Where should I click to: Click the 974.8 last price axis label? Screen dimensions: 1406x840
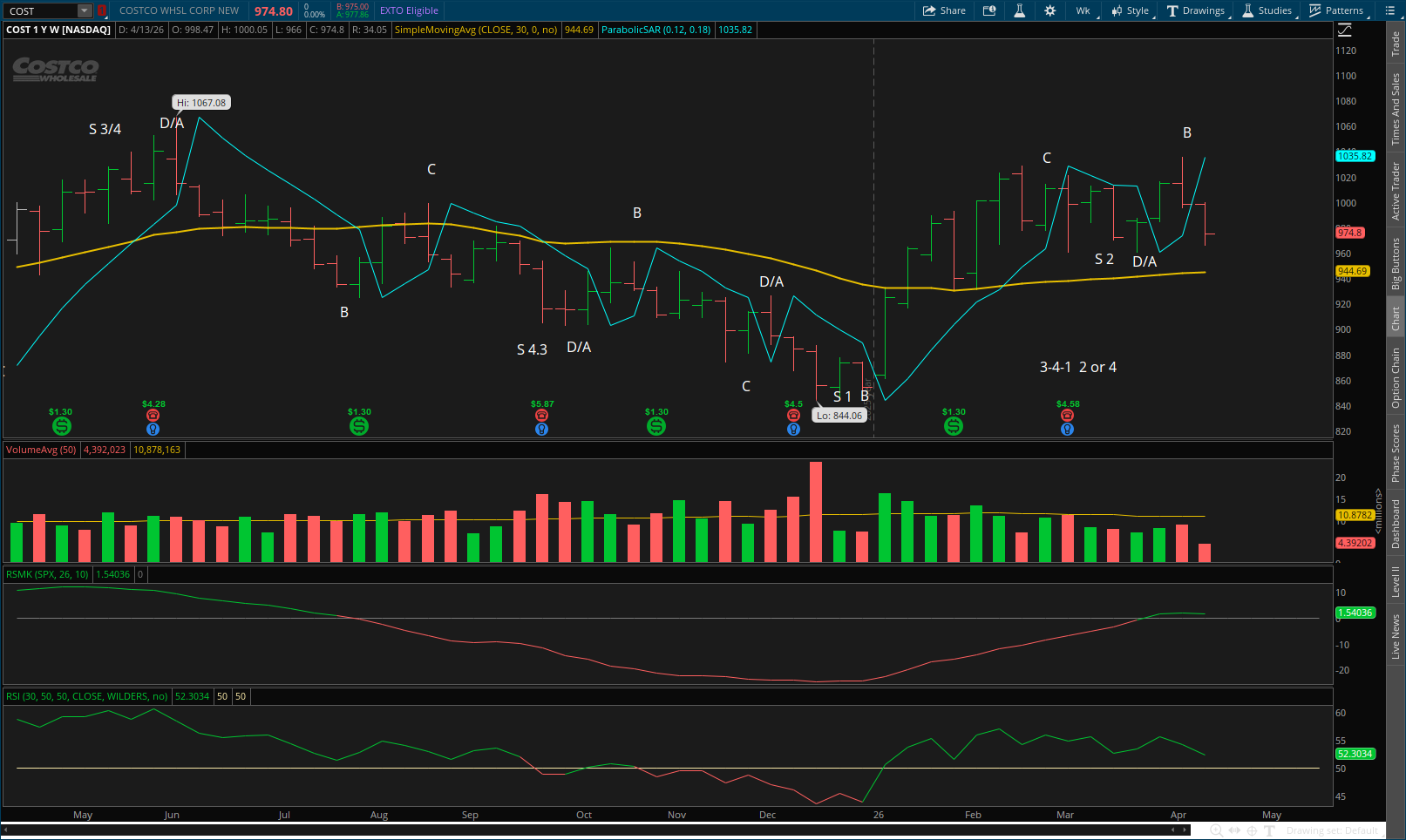[x=1349, y=233]
